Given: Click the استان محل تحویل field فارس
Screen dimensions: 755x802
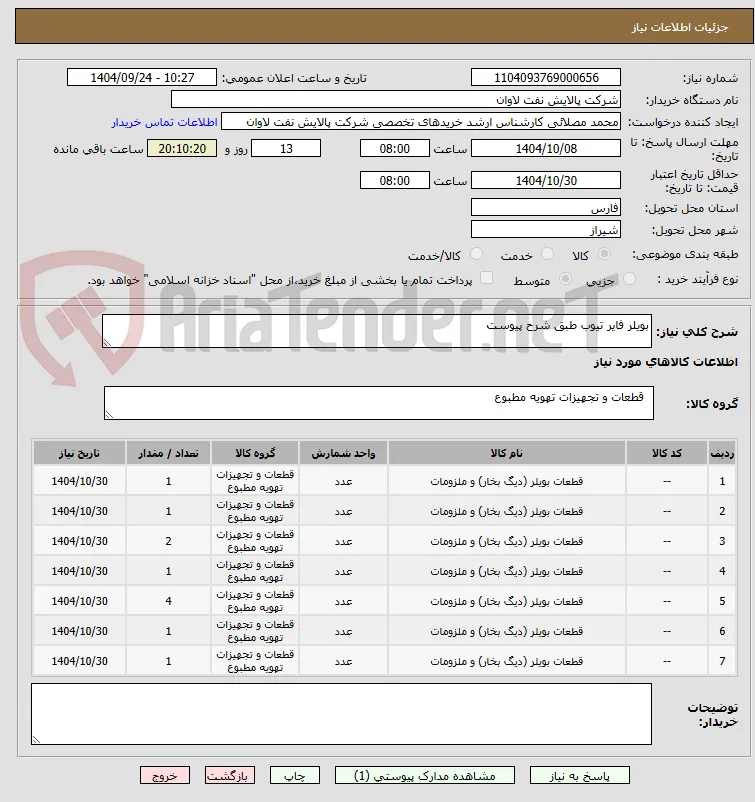Looking at the screenshot, I should [x=546, y=207].
